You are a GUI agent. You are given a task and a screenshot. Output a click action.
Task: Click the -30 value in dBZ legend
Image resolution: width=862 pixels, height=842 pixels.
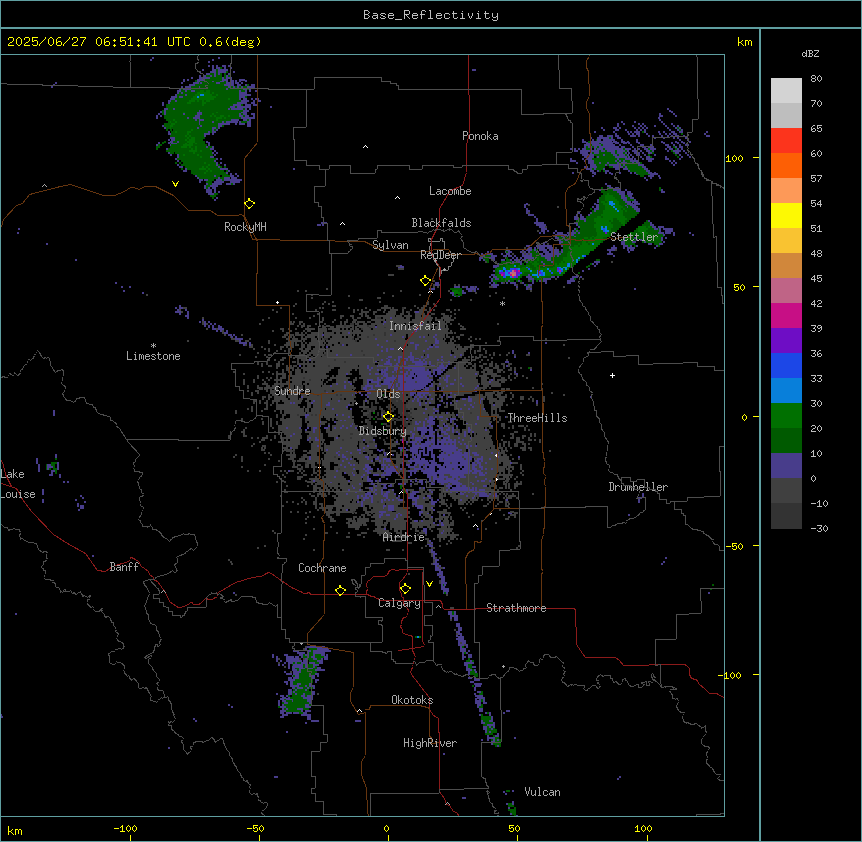point(819,529)
